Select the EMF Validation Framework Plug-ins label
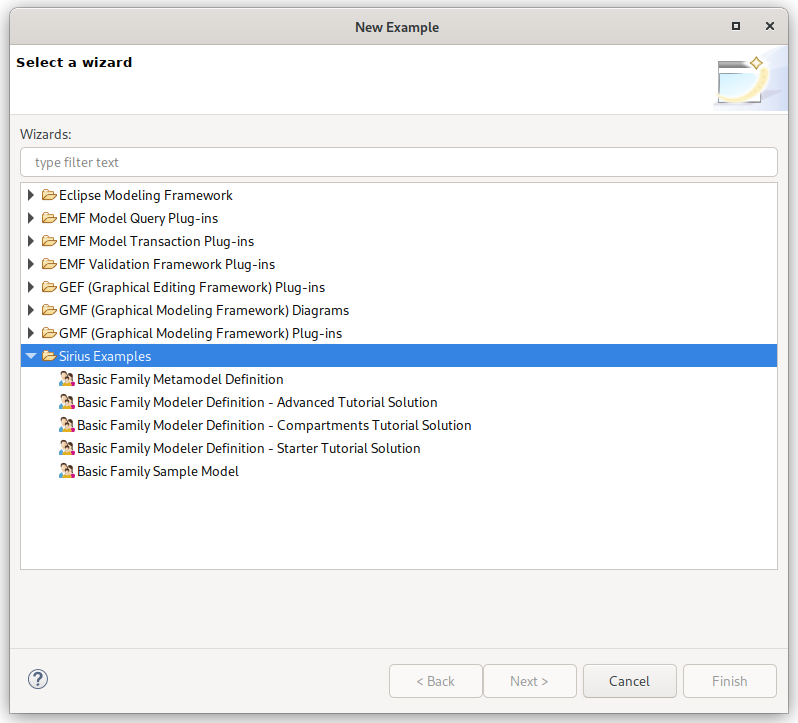Screen dimensions: 798x723 (x=167, y=264)
